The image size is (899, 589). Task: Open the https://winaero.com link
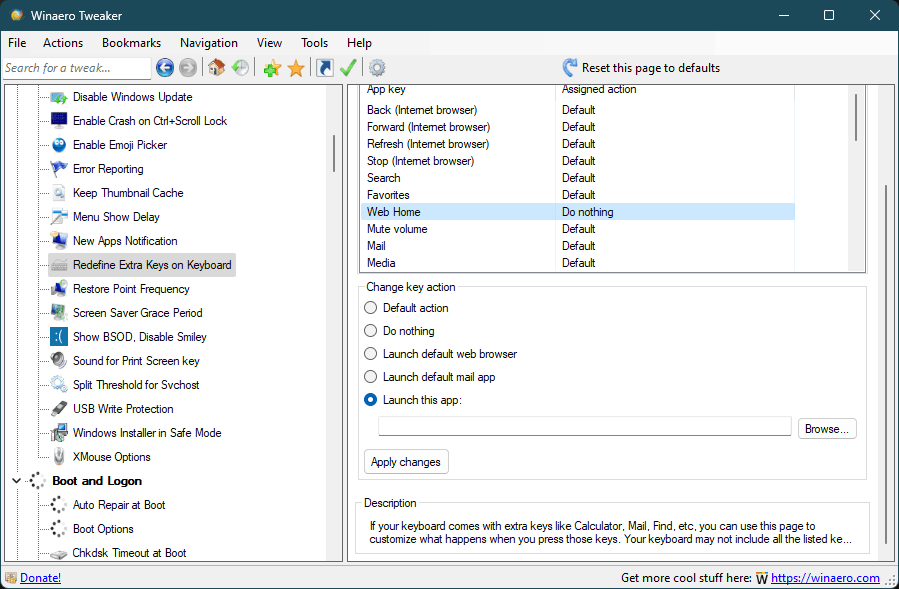[825, 578]
